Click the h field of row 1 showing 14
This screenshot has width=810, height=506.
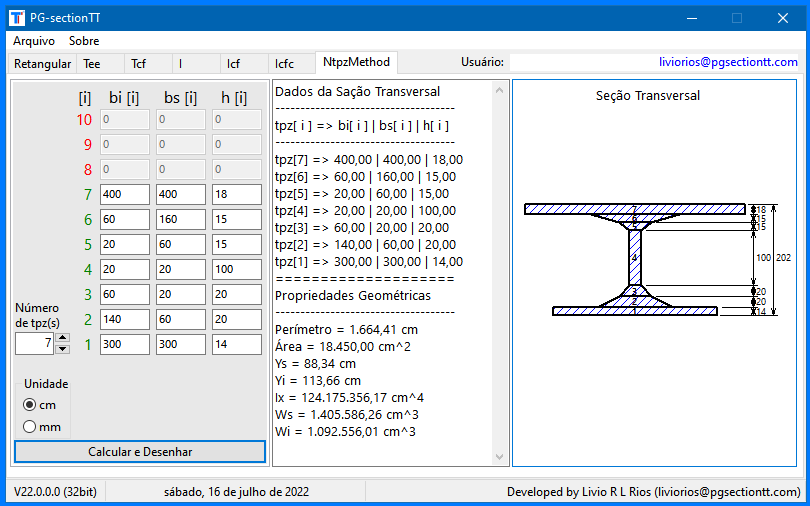(x=237, y=344)
